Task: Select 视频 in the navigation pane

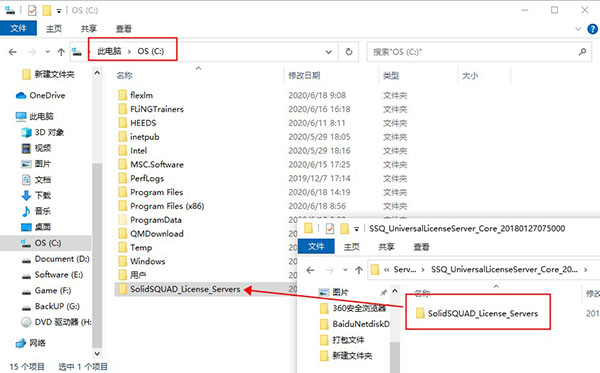Action: pyautogui.click(x=36, y=148)
